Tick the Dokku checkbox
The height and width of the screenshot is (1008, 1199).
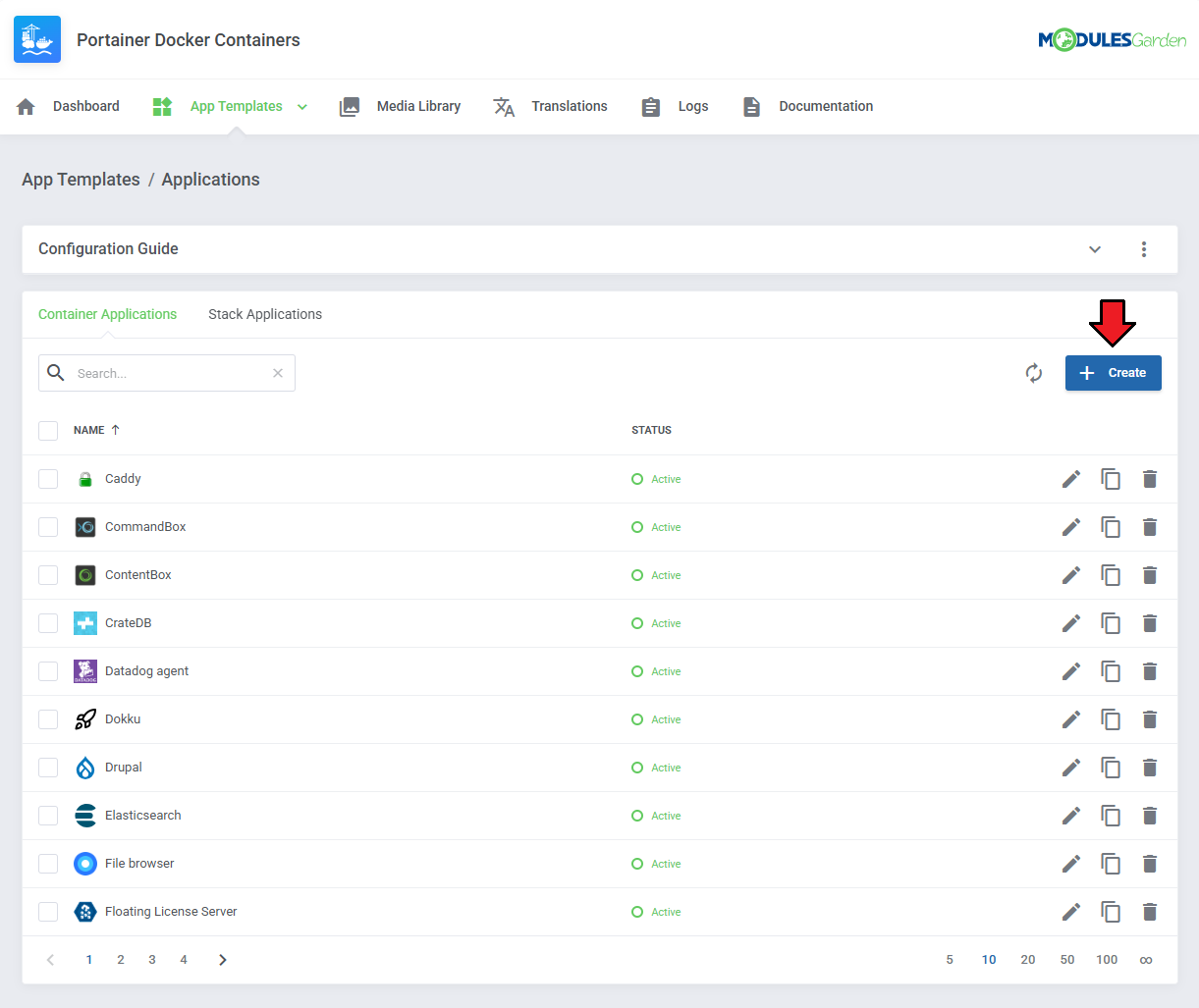click(48, 719)
